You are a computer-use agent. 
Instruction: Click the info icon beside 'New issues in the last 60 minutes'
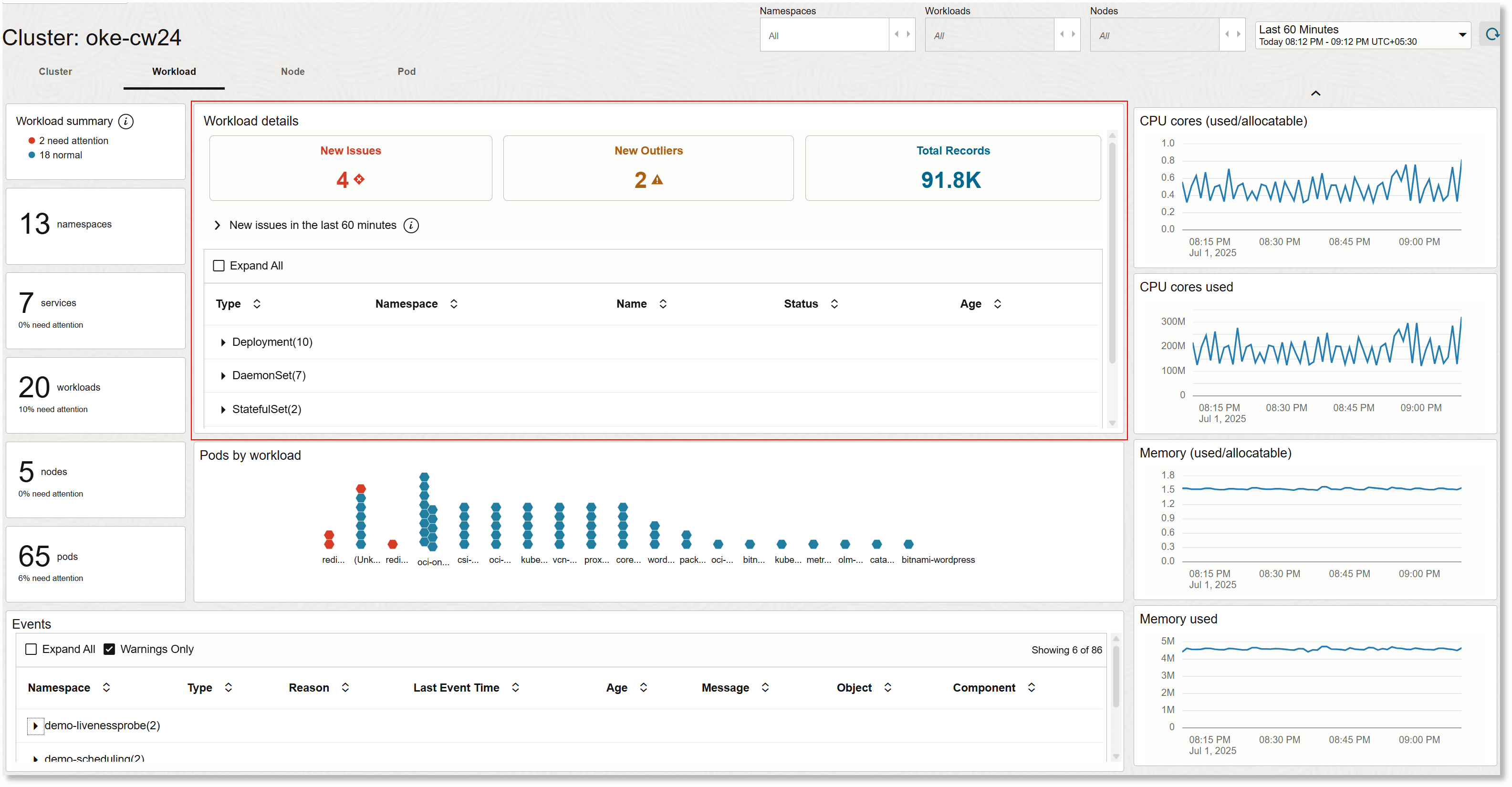pos(411,225)
